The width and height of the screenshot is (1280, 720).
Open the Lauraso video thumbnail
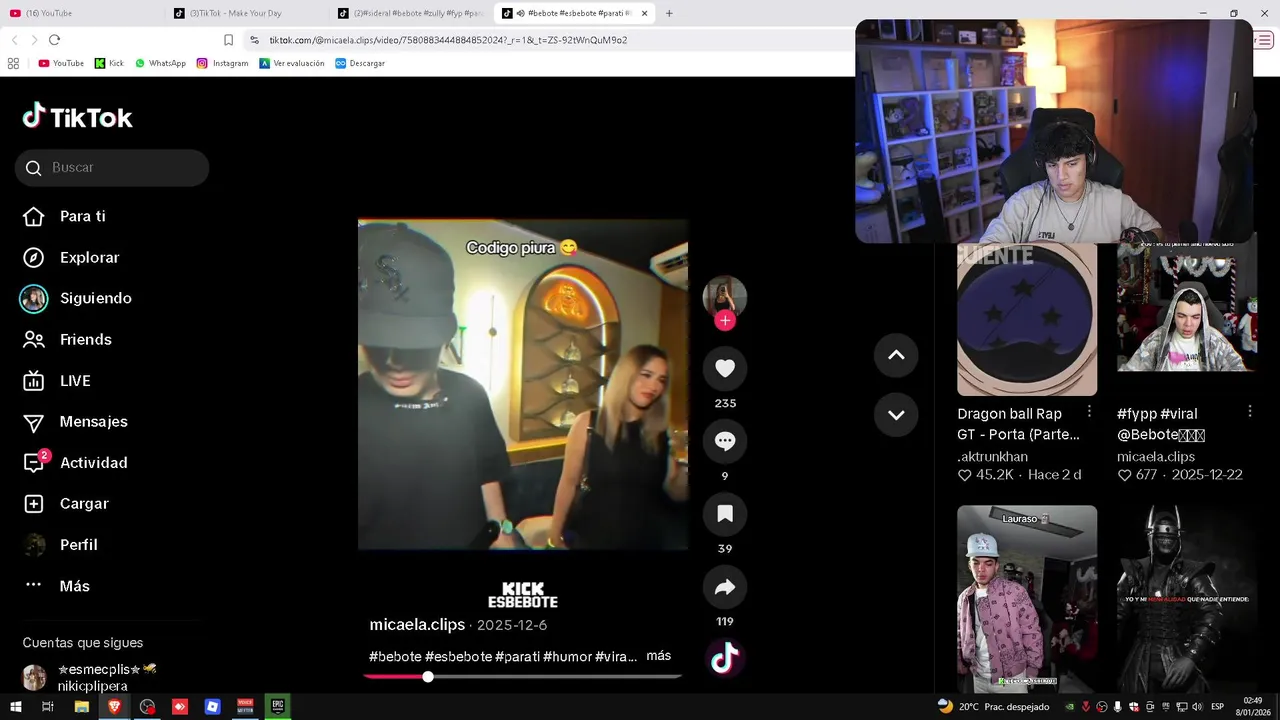pos(1027,598)
